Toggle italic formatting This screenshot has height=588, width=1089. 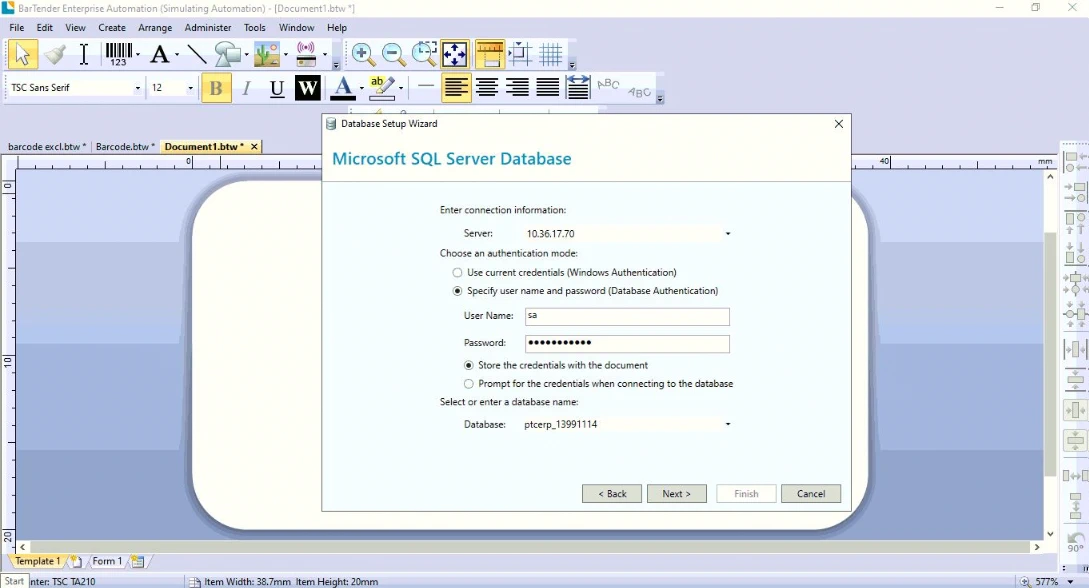tap(246, 88)
